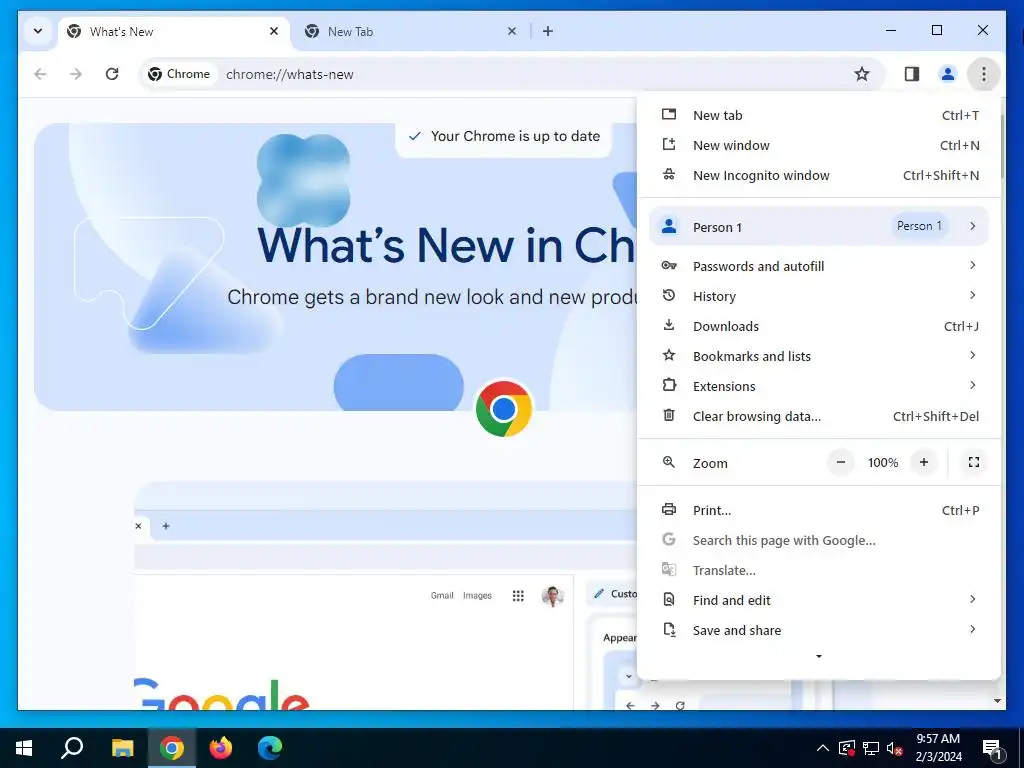1024x768 pixels.
Task: Bookmark this page with the star icon
Action: pyautogui.click(x=862, y=74)
